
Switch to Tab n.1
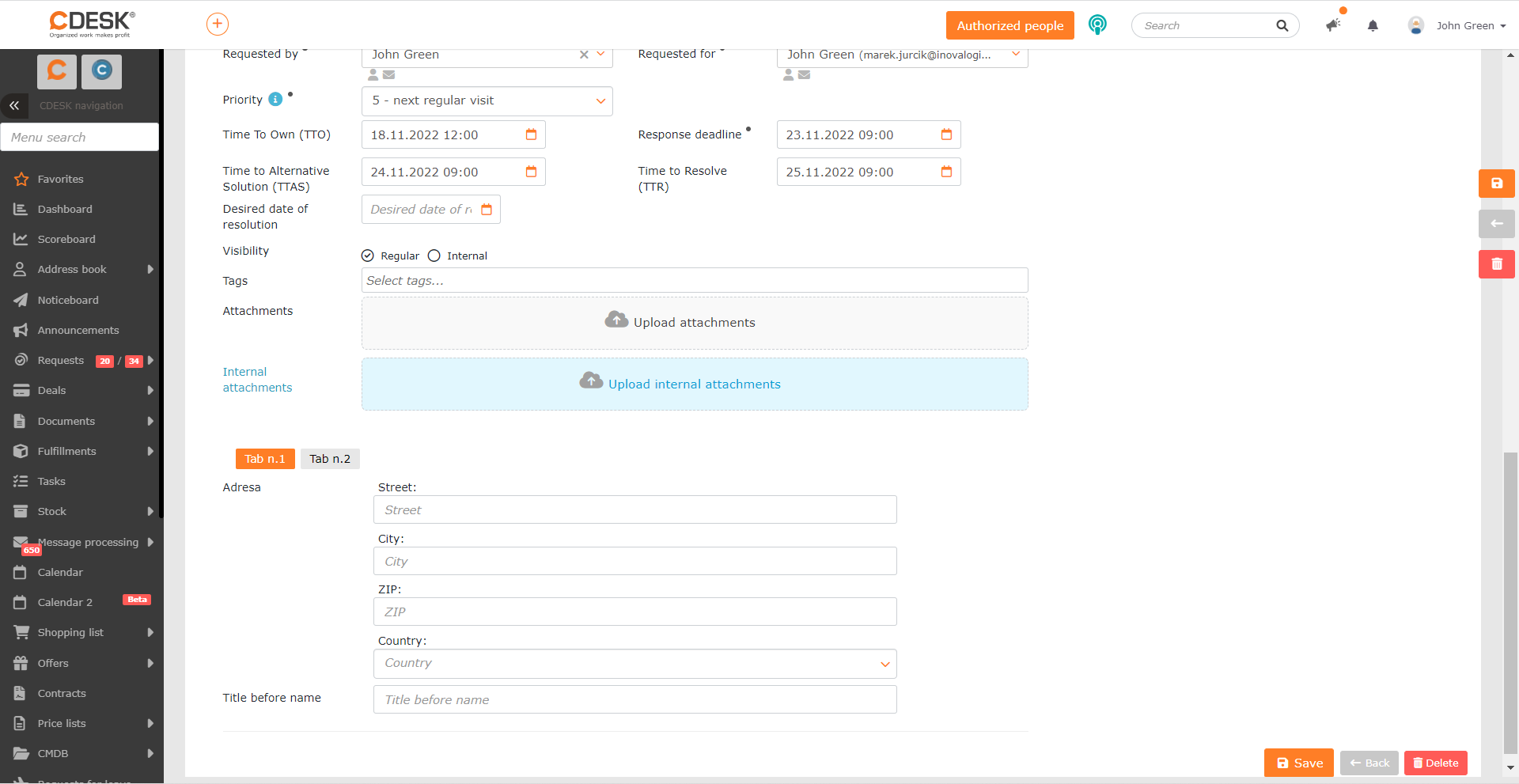tap(265, 459)
